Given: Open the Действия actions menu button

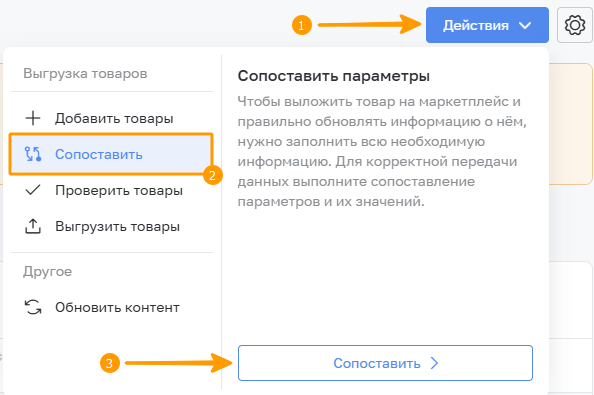Looking at the screenshot, I should pos(487,25).
